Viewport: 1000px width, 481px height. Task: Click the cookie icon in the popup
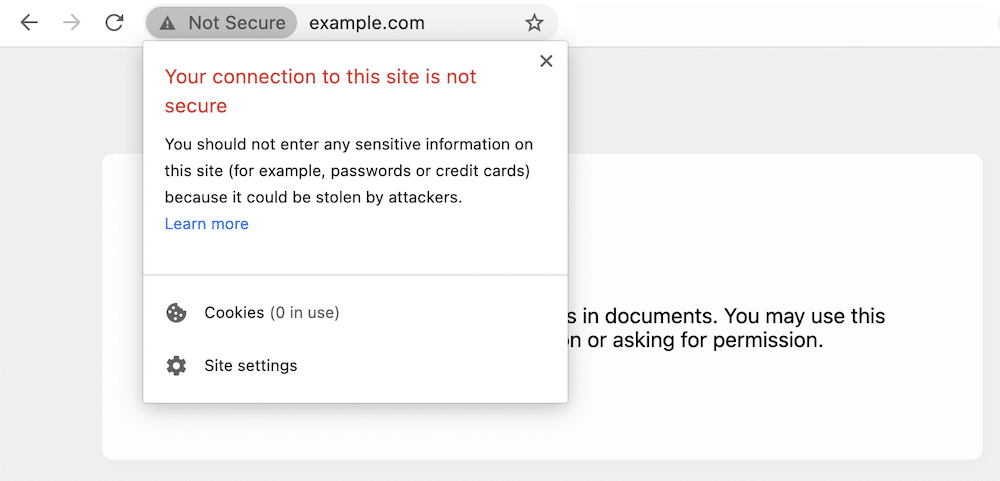pos(176,313)
